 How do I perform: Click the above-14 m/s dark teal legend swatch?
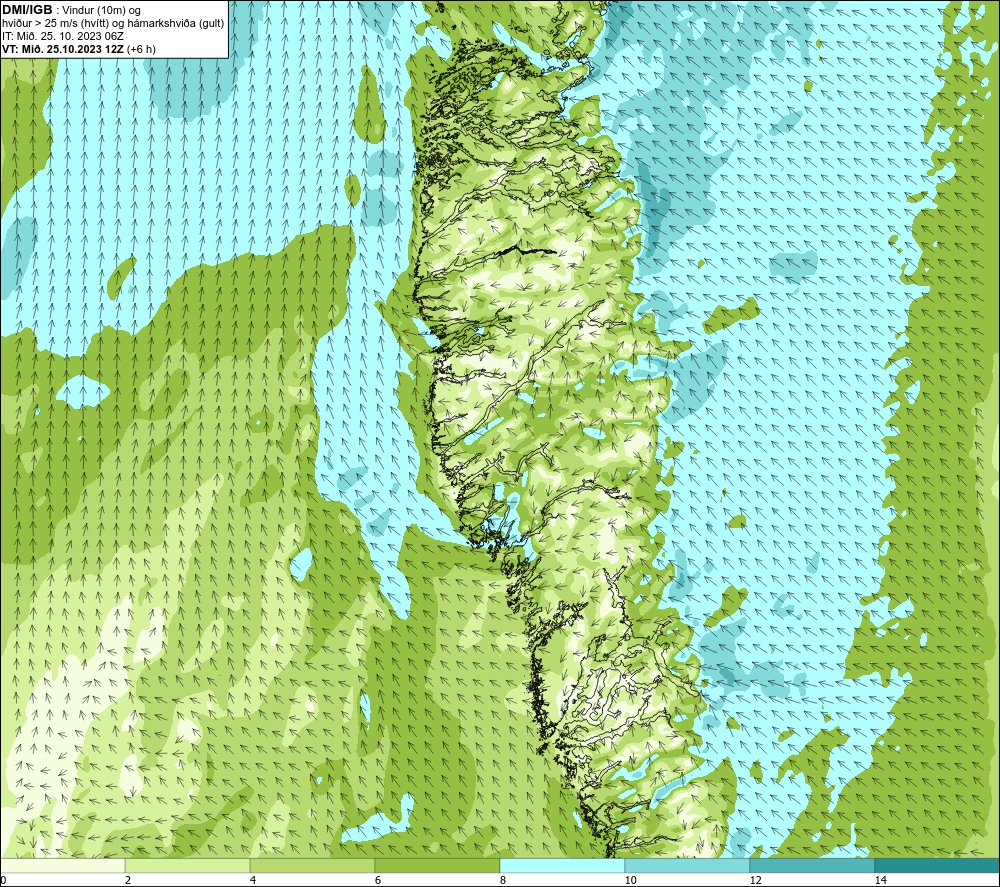coord(937,865)
